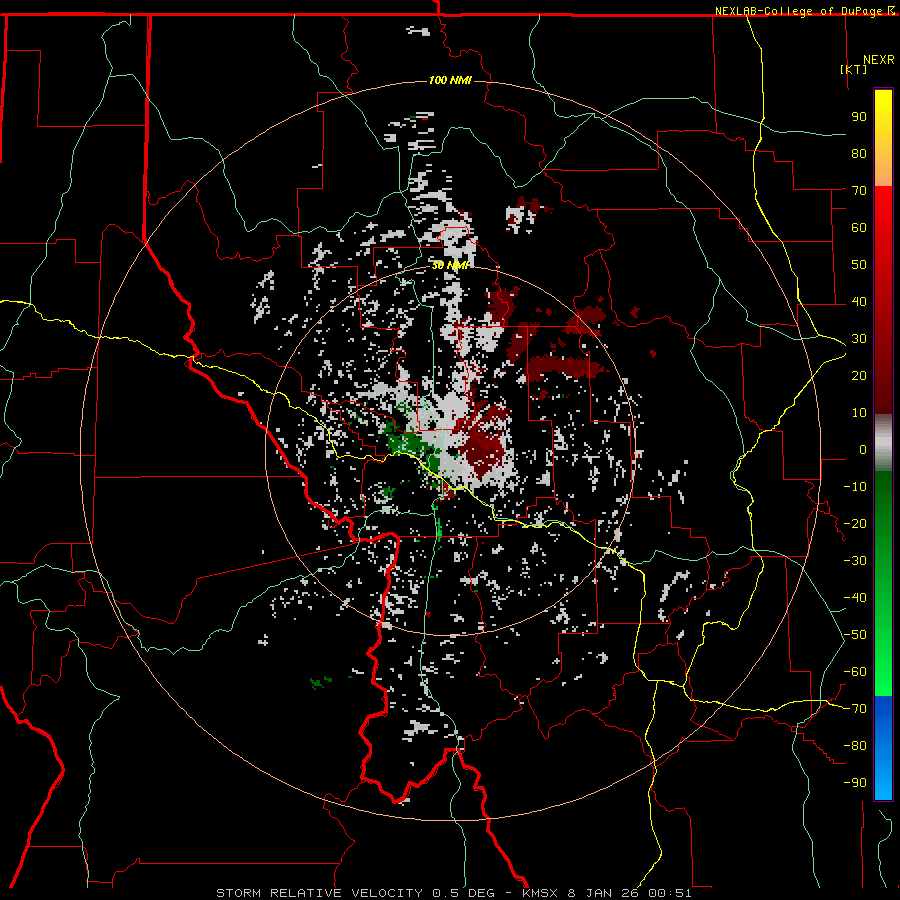Click the Storm Relative Velocity caption text
Screen dimensions: 900x900
click(454, 893)
